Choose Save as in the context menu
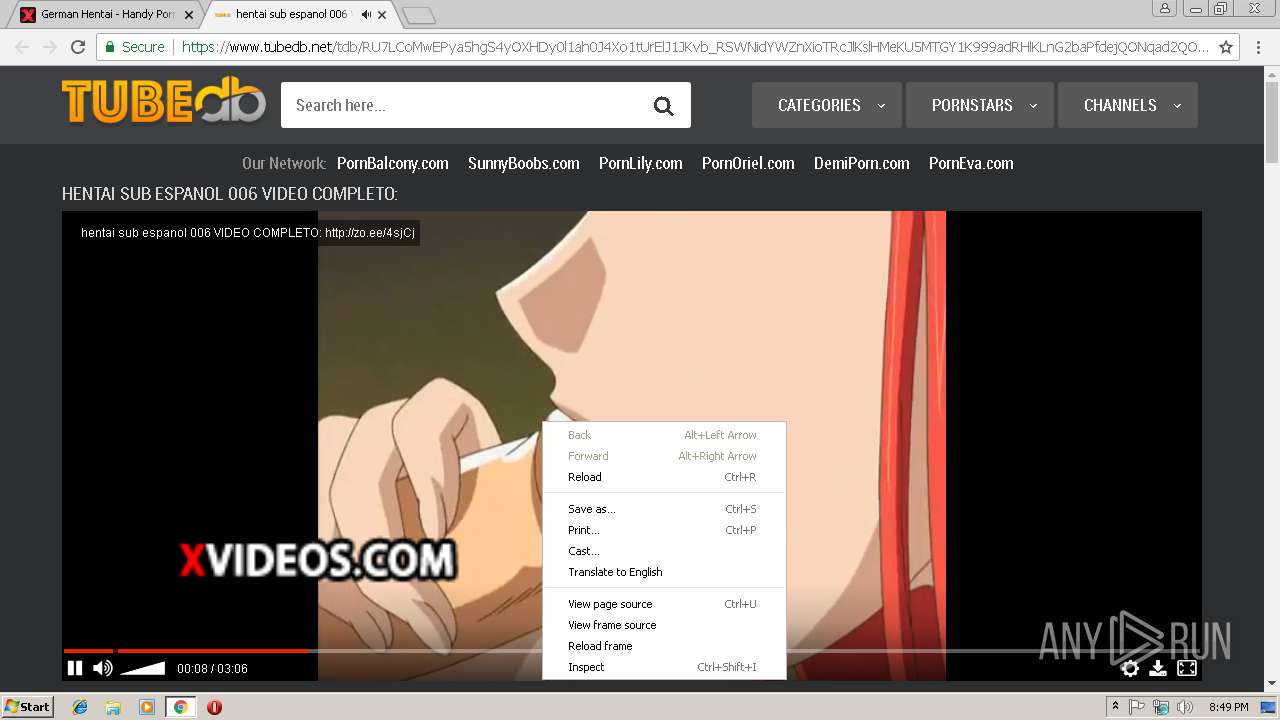1280x720 pixels. coord(664,509)
